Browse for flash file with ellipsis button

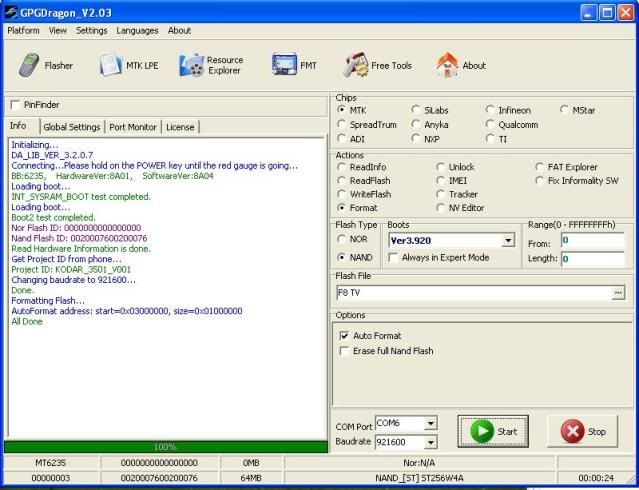coord(618,293)
